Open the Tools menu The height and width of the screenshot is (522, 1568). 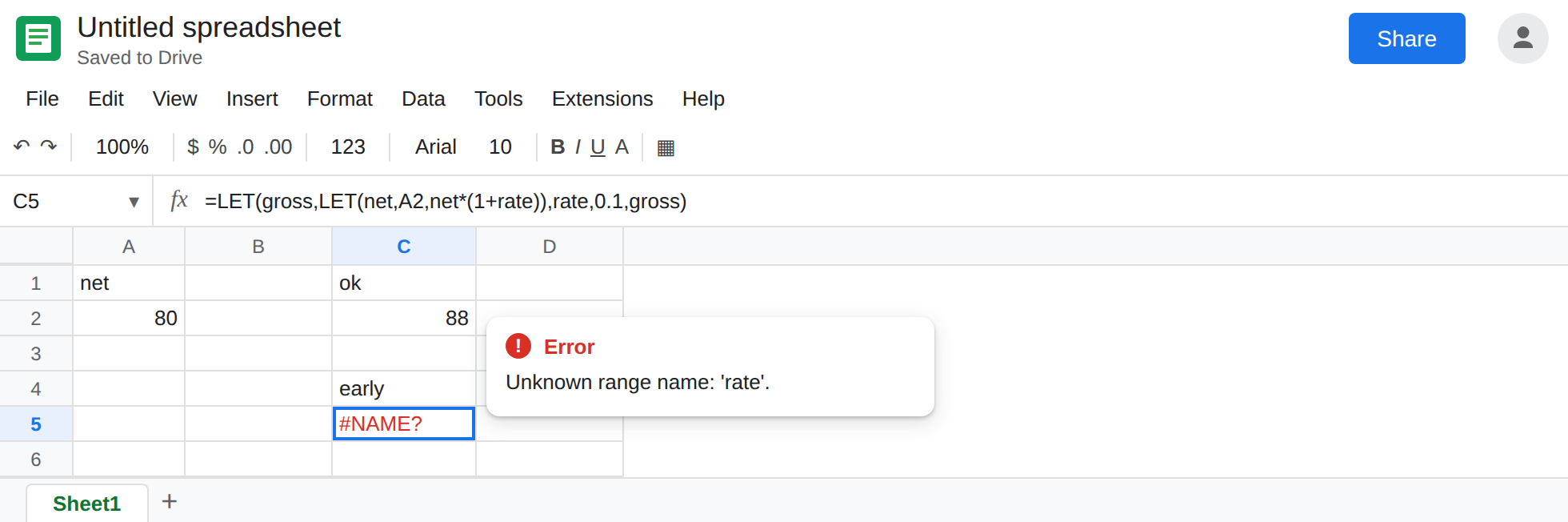[498, 98]
